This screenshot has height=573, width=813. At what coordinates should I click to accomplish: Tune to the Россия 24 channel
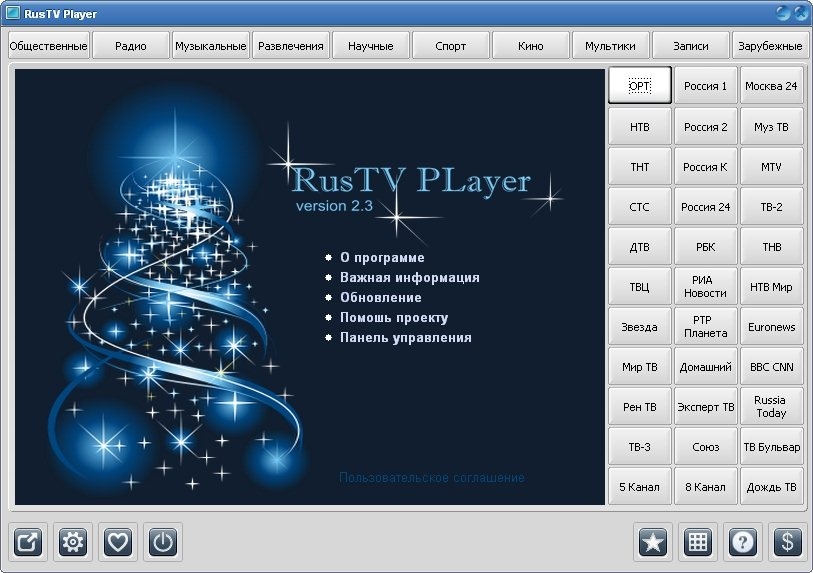coord(705,207)
